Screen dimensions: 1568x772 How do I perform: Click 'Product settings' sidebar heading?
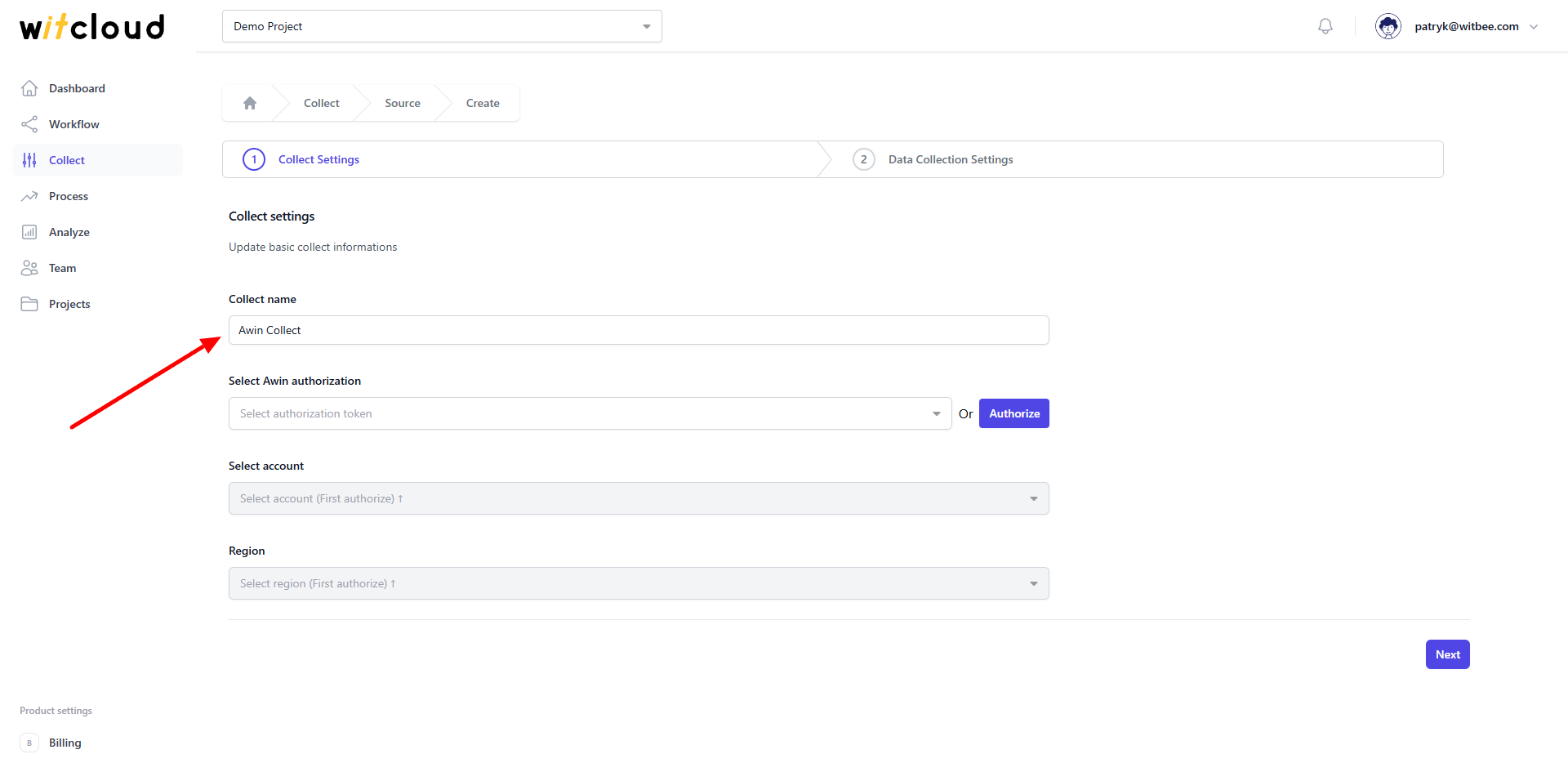tap(56, 711)
